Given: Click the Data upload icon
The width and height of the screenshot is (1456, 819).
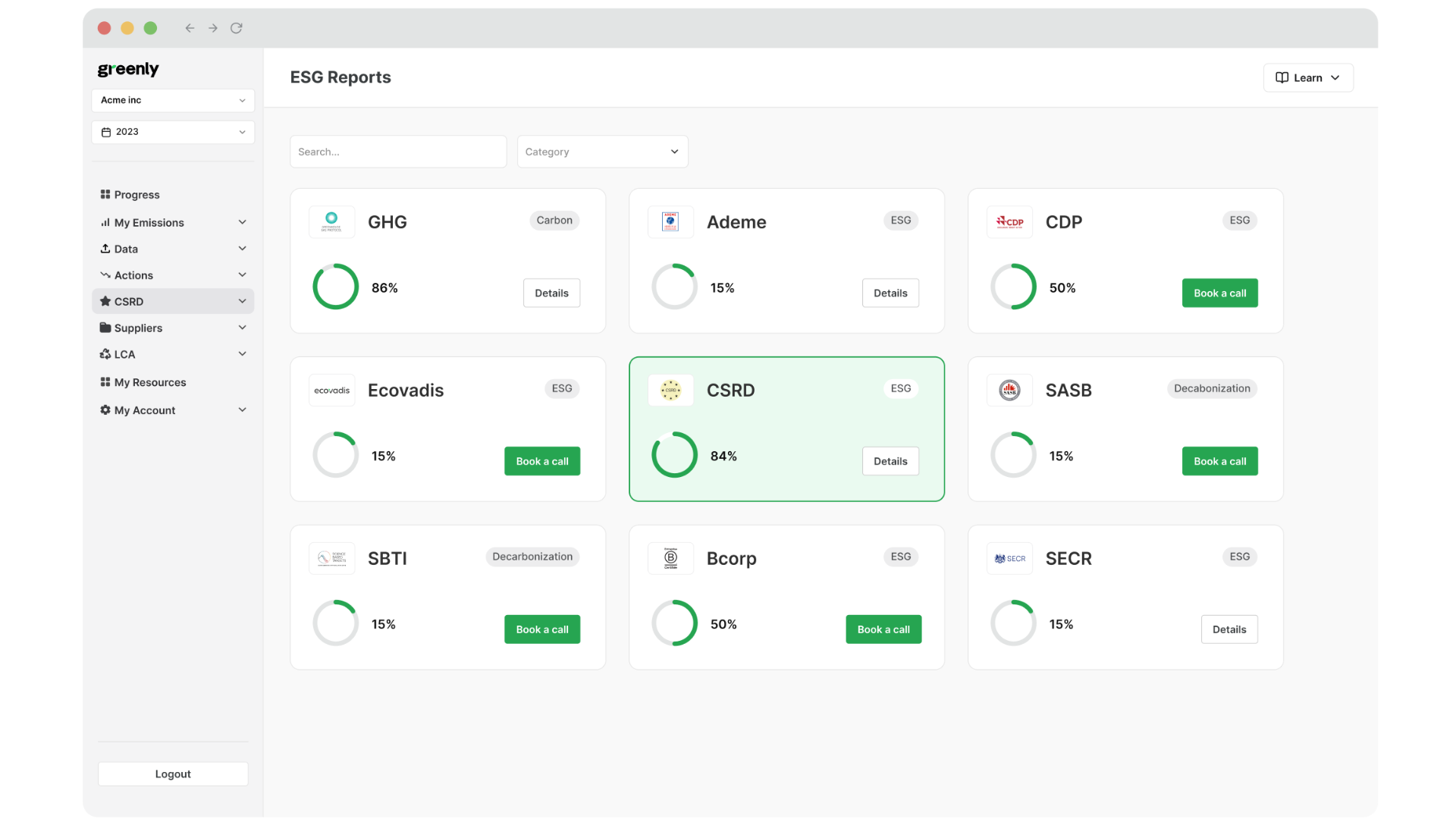Looking at the screenshot, I should click(105, 248).
